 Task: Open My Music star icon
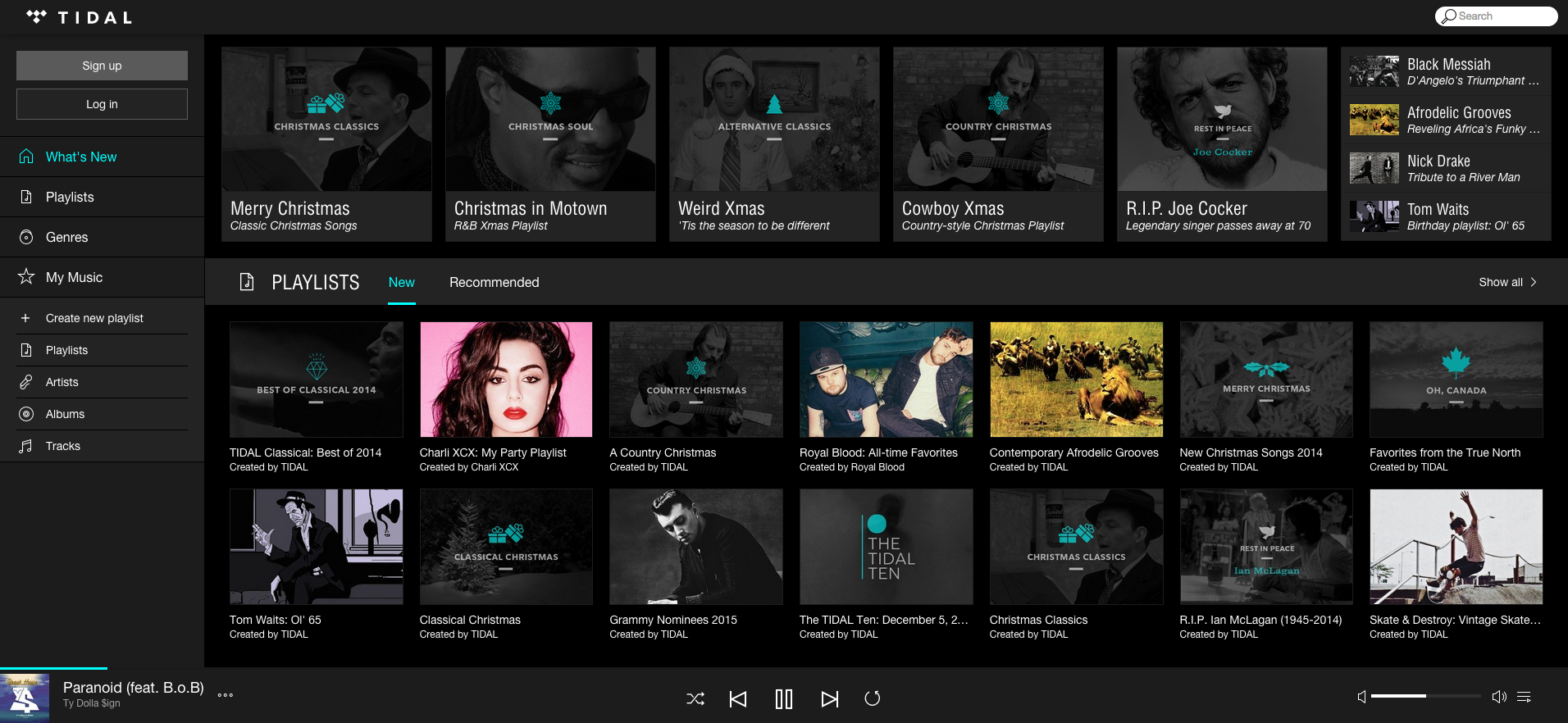click(x=26, y=277)
